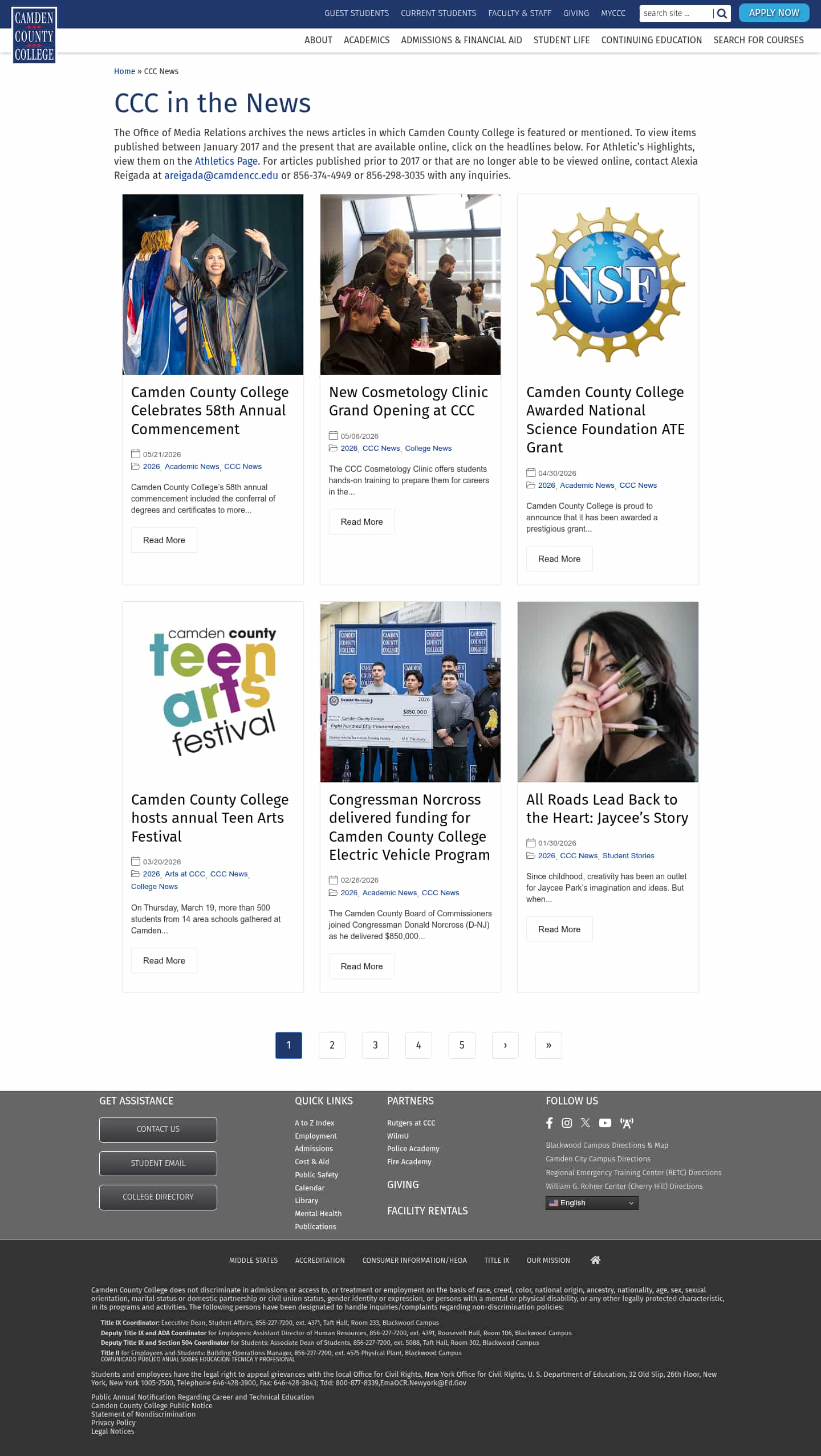This screenshot has height=1456, width=821.
Task: Click the College Directory button
Action: tap(158, 1197)
